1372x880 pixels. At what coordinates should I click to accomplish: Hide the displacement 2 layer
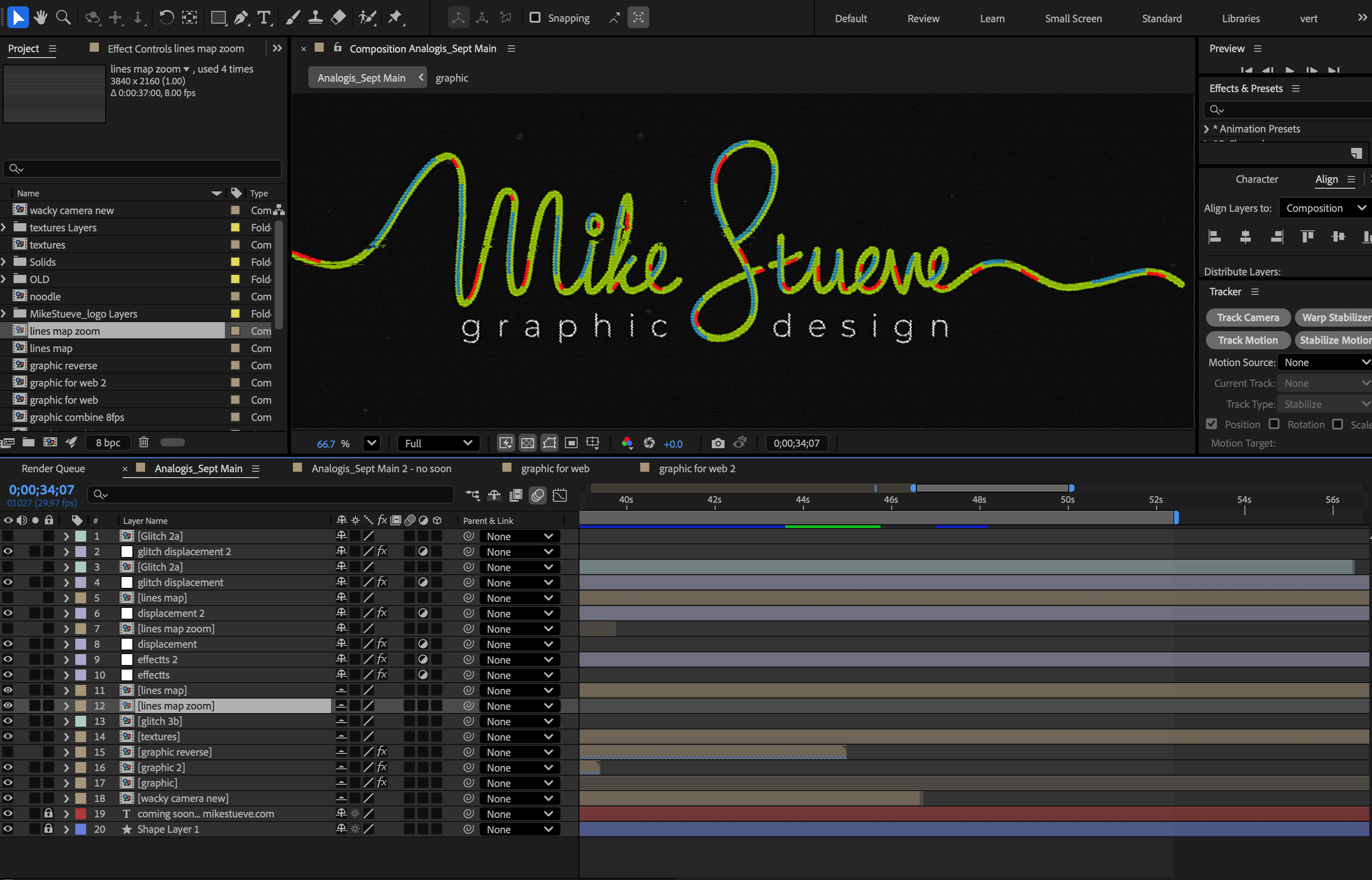coord(8,613)
